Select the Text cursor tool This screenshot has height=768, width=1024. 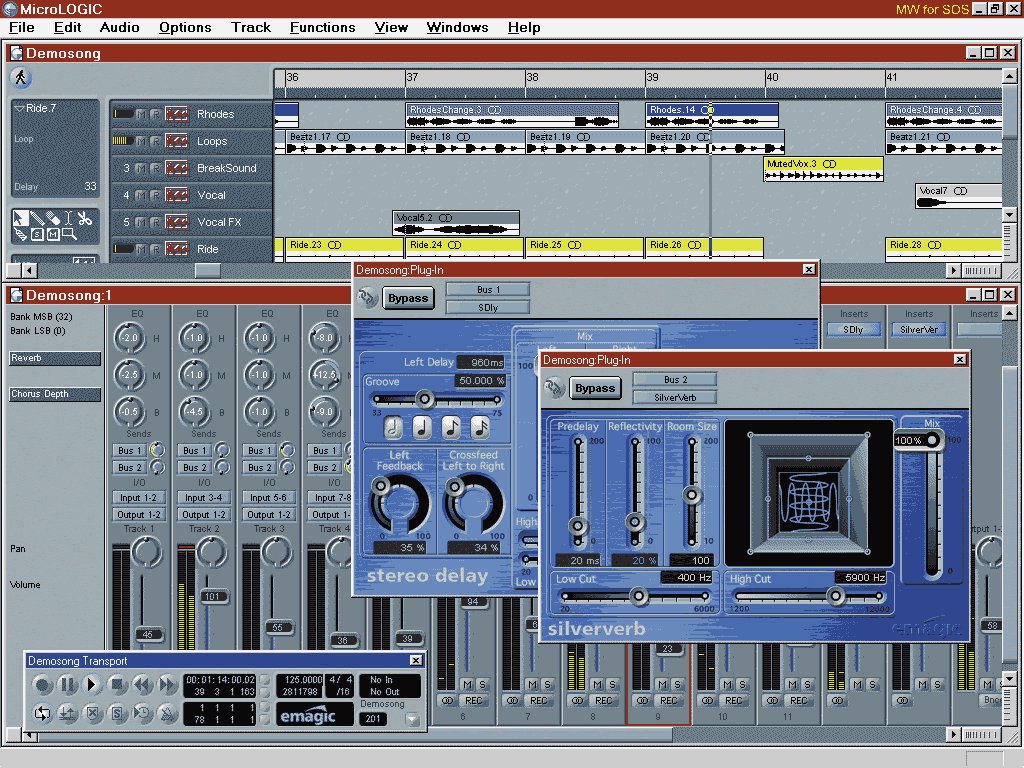tap(68, 219)
